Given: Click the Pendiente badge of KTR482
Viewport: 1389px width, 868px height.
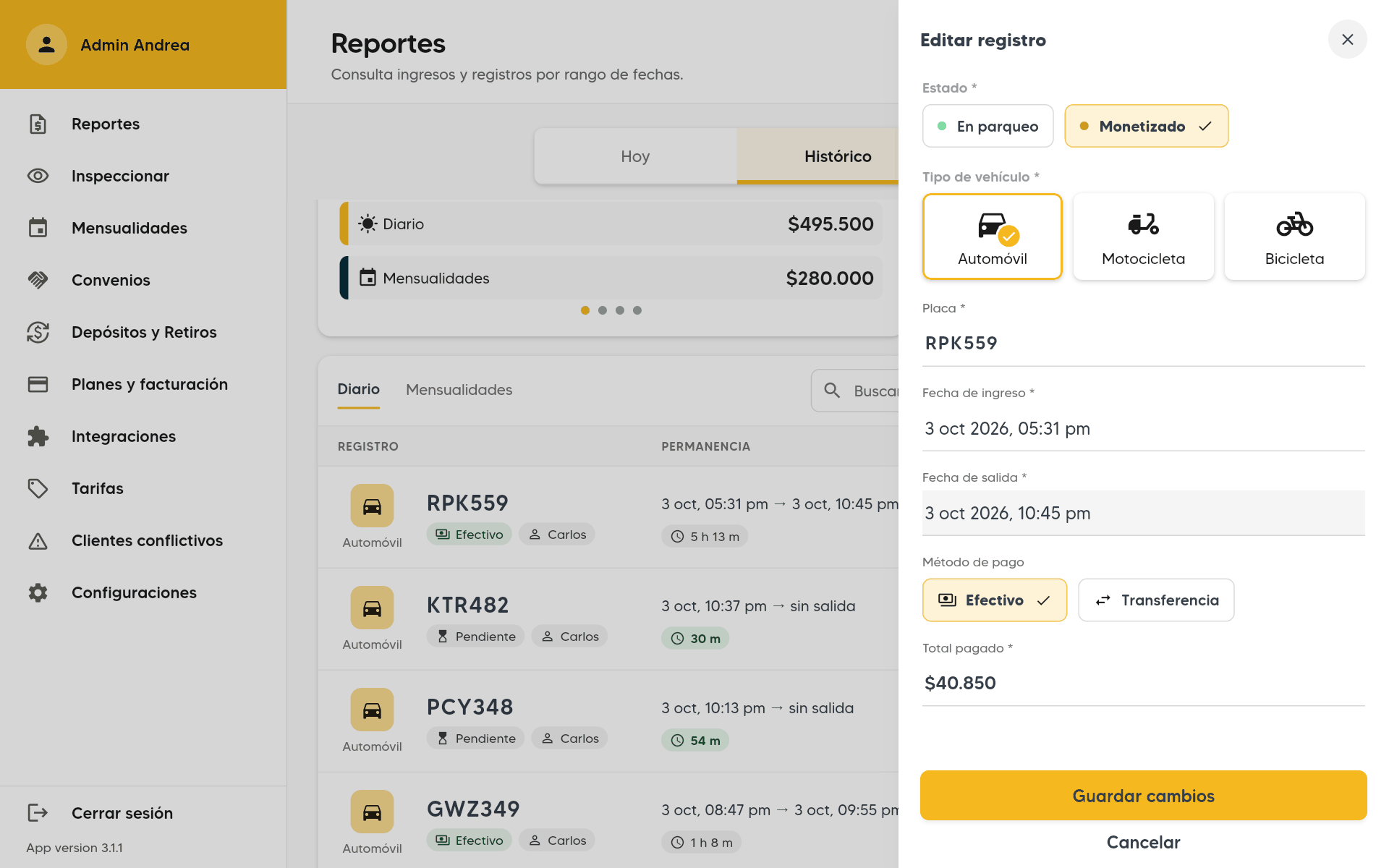Looking at the screenshot, I should 475,637.
